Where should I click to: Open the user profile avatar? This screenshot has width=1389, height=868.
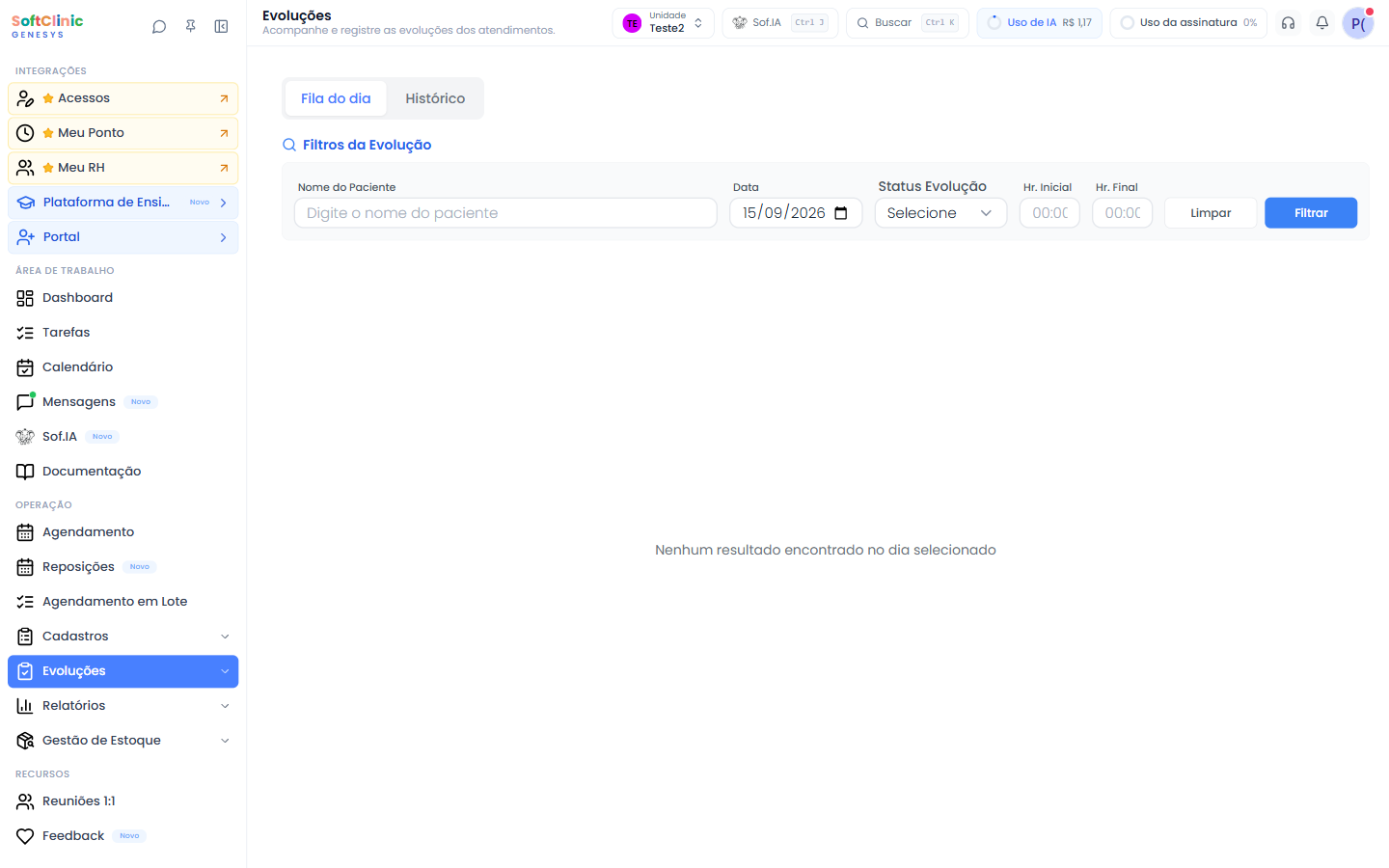point(1358,23)
